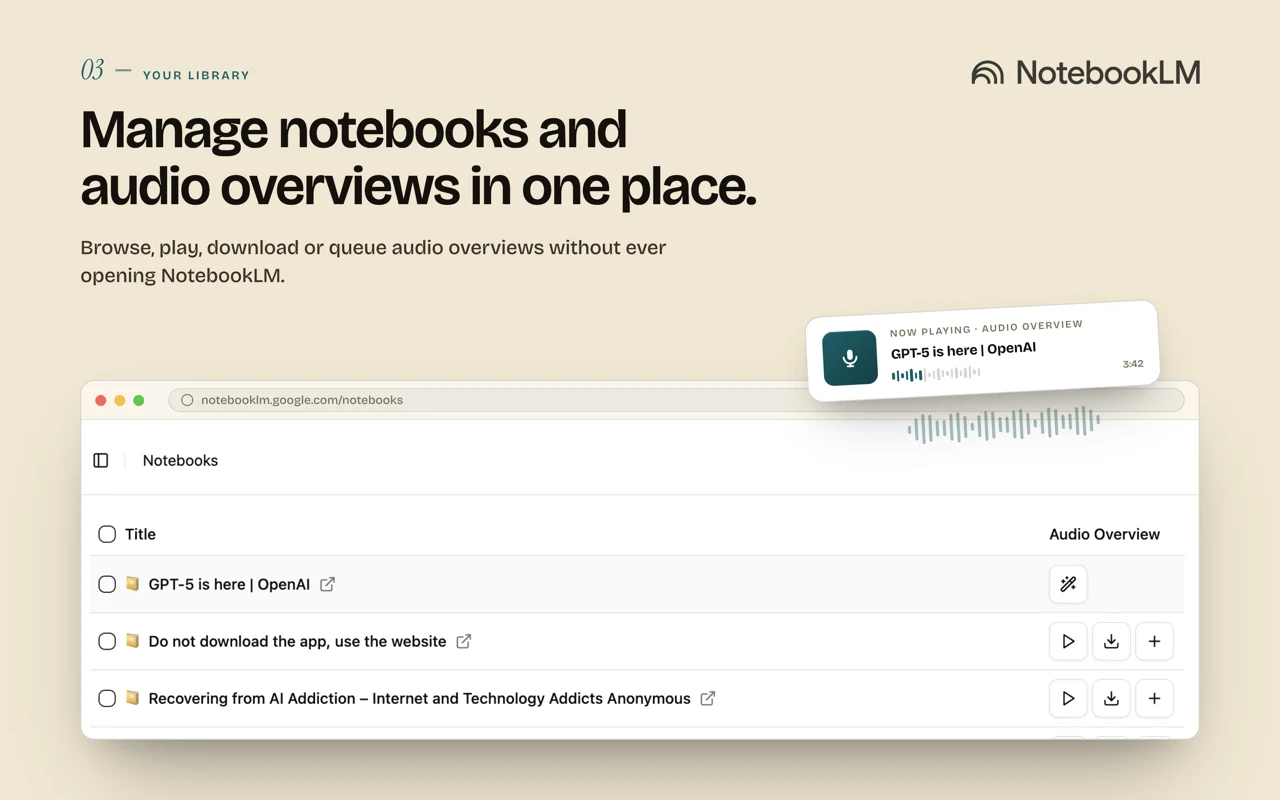This screenshot has height=800, width=1280.
Task: Open Recovering from AI Addiction notebook title
Action: click(x=419, y=698)
